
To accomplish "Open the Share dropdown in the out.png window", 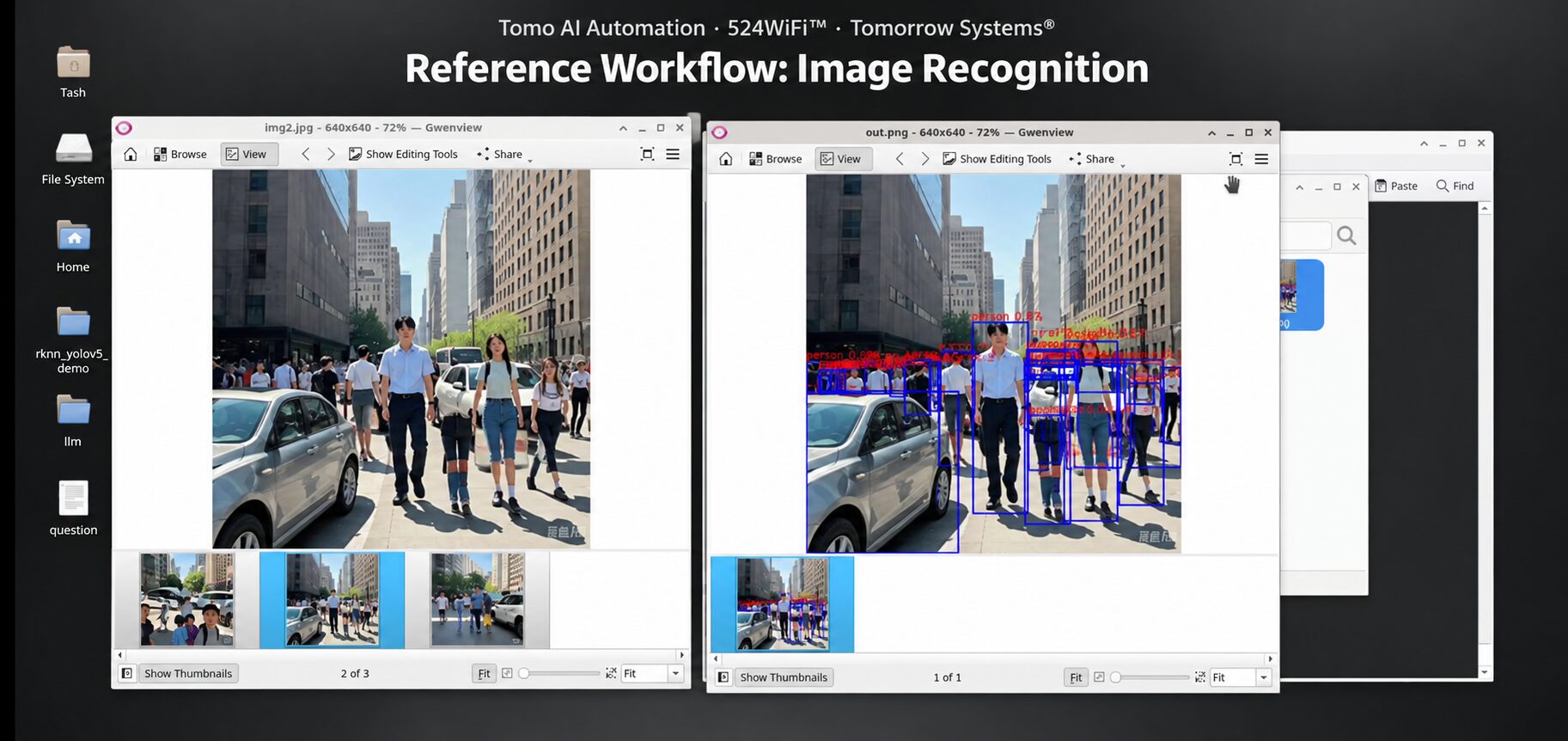I will click(1096, 158).
